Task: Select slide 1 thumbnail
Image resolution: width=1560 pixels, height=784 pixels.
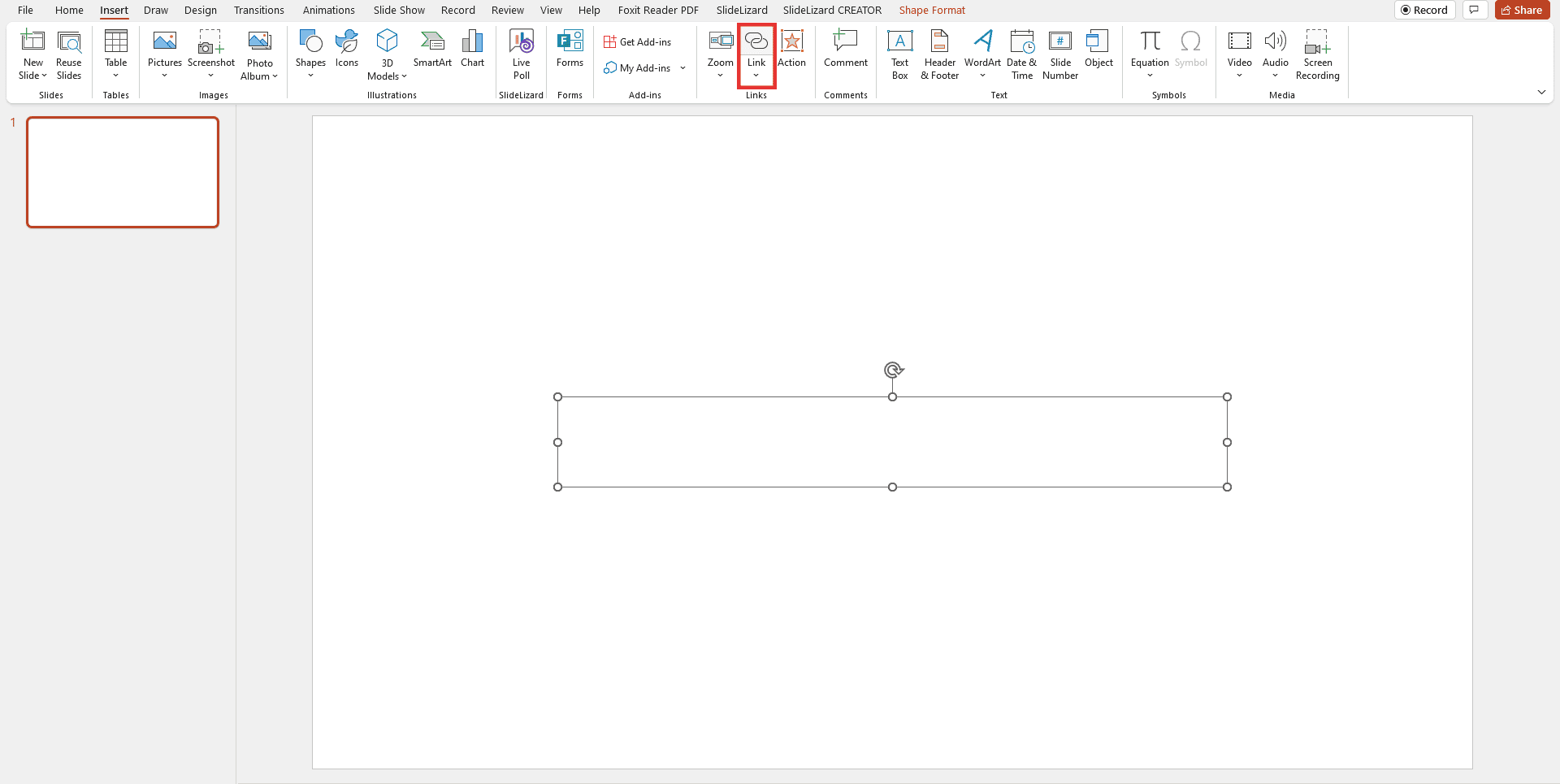Action: tap(123, 172)
